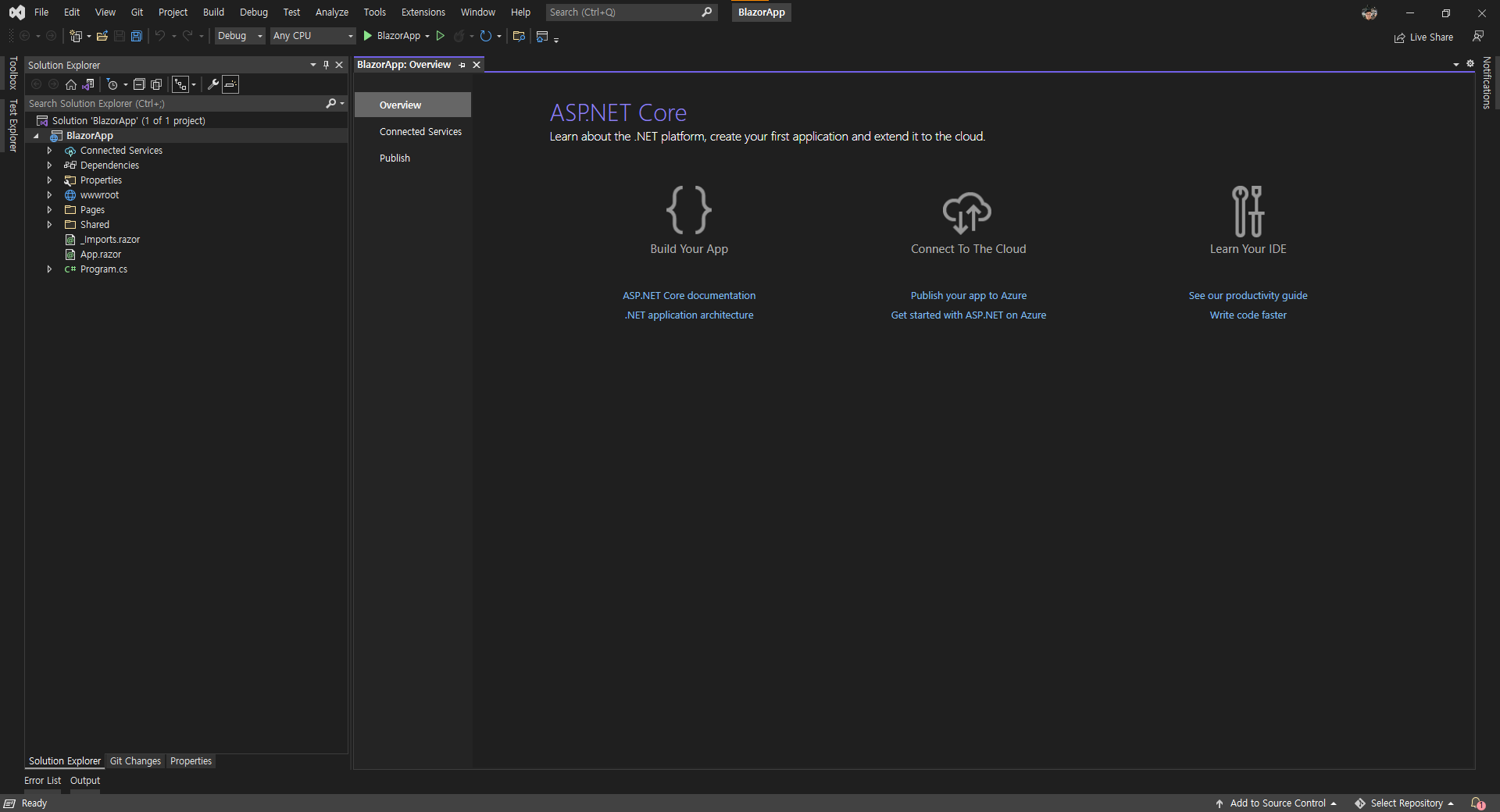Open the Select Repository dropdown

pos(1404,803)
